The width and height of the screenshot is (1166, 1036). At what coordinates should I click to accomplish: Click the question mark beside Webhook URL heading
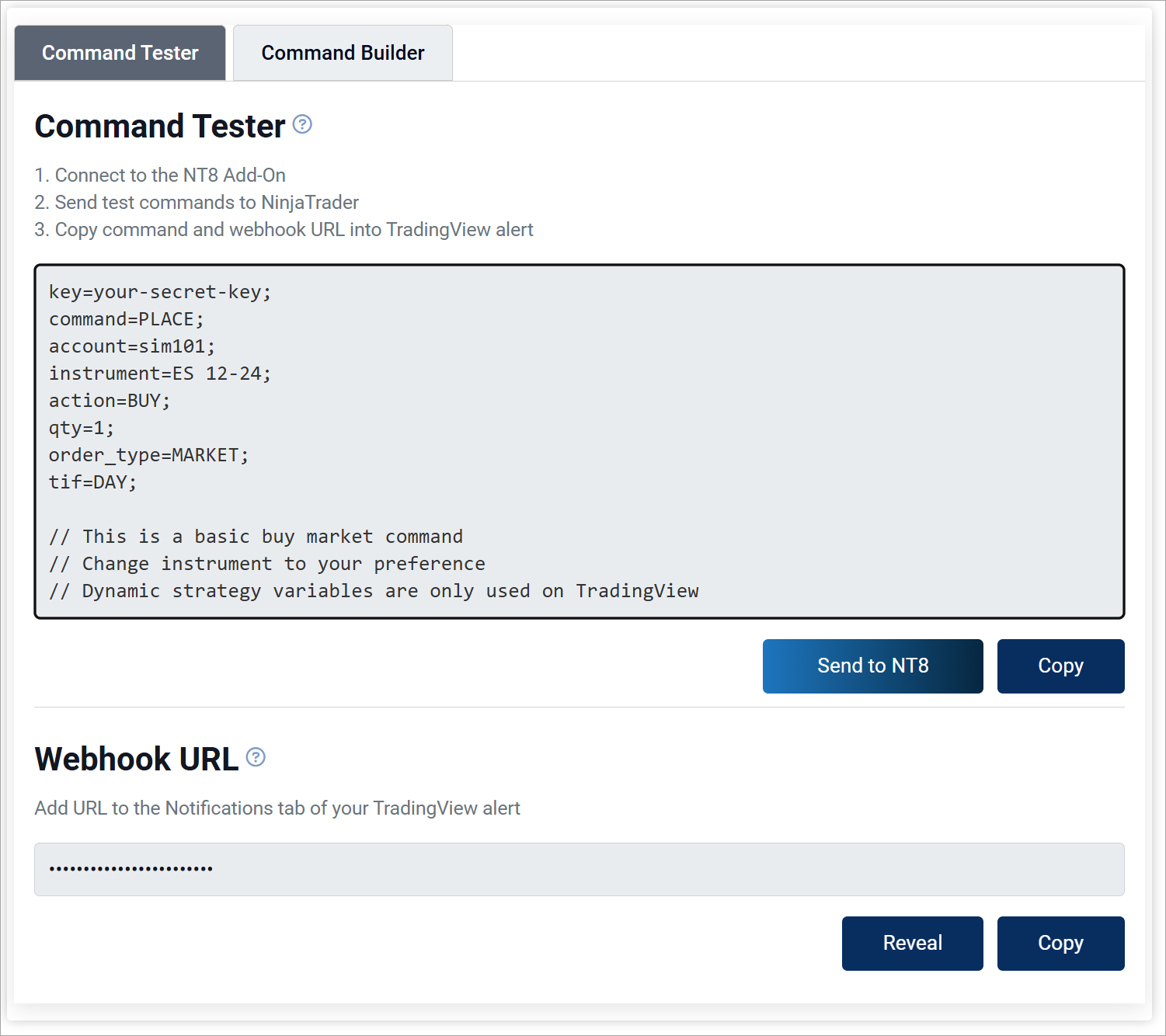(x=255, y=757)
